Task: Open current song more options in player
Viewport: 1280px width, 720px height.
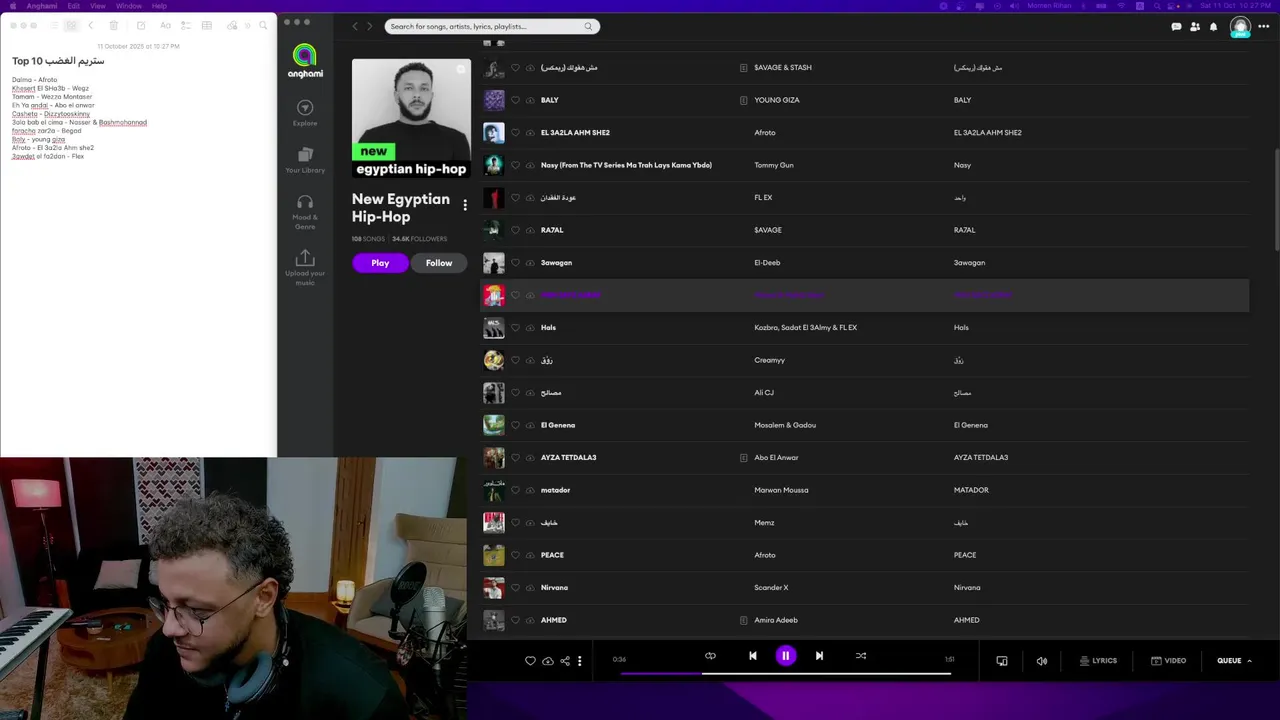Action: [579, 661]
